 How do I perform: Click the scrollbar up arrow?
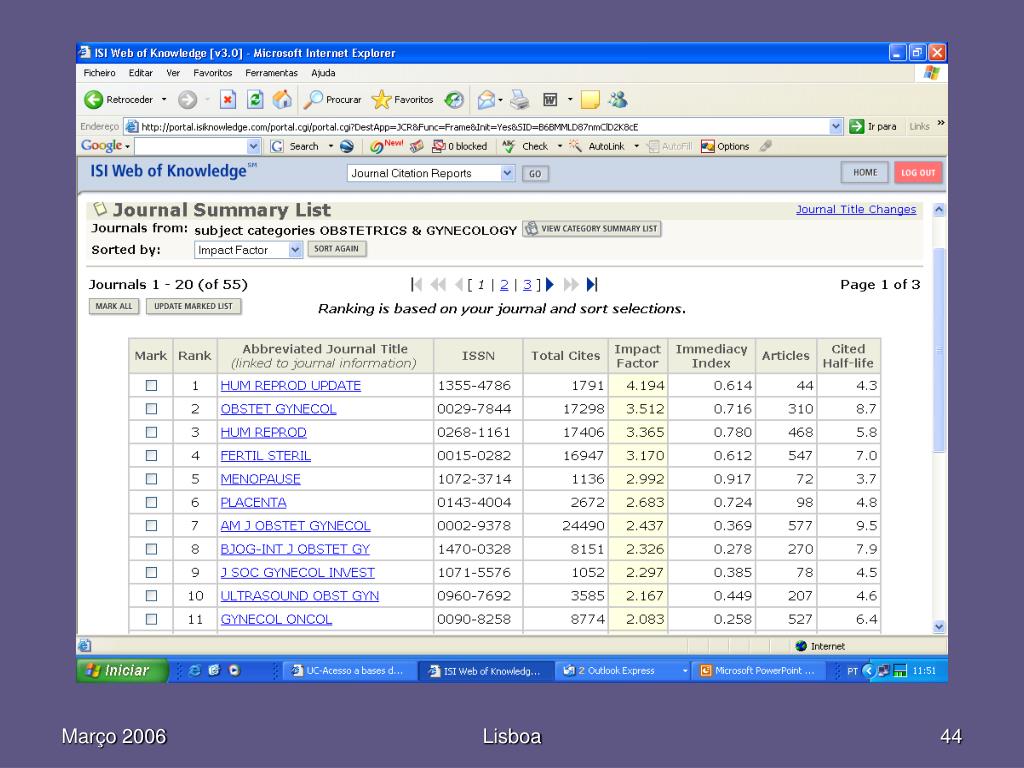coord(939,210)
